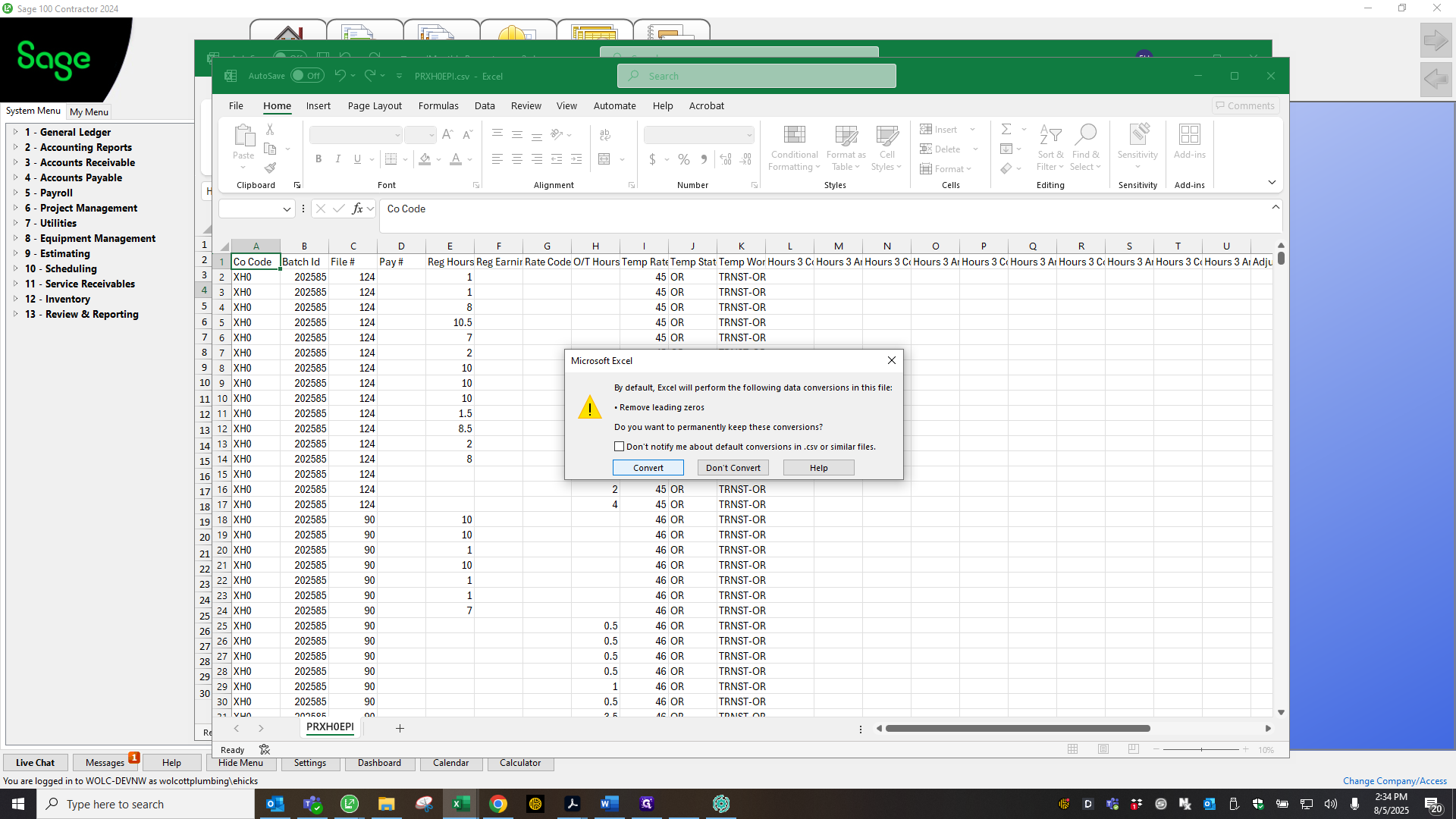Click Merge & Center icon
Image resolution: width=1456 pixels, height=819 pixels.
pos(604,159)
